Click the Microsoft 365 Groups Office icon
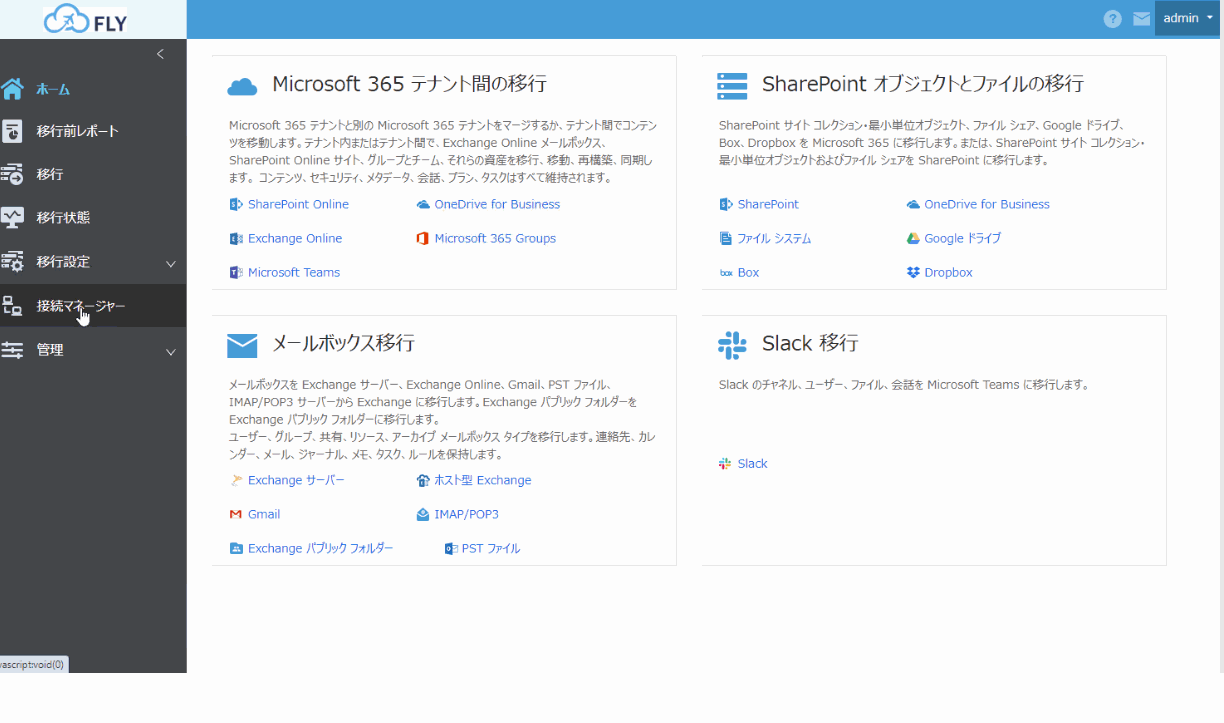This screenshot has width=1224, height=723. 423,238
